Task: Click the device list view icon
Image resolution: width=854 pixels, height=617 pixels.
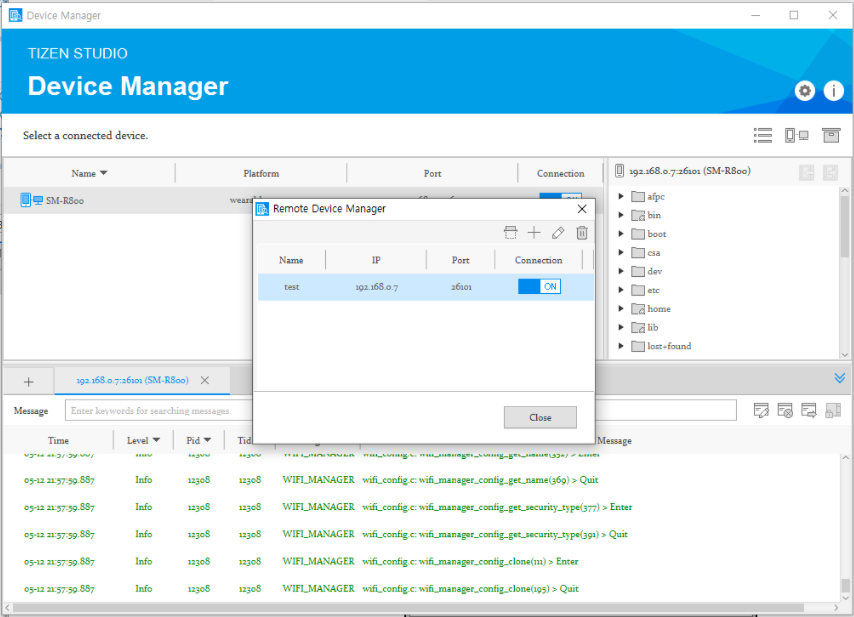Action: click(762, 135)
